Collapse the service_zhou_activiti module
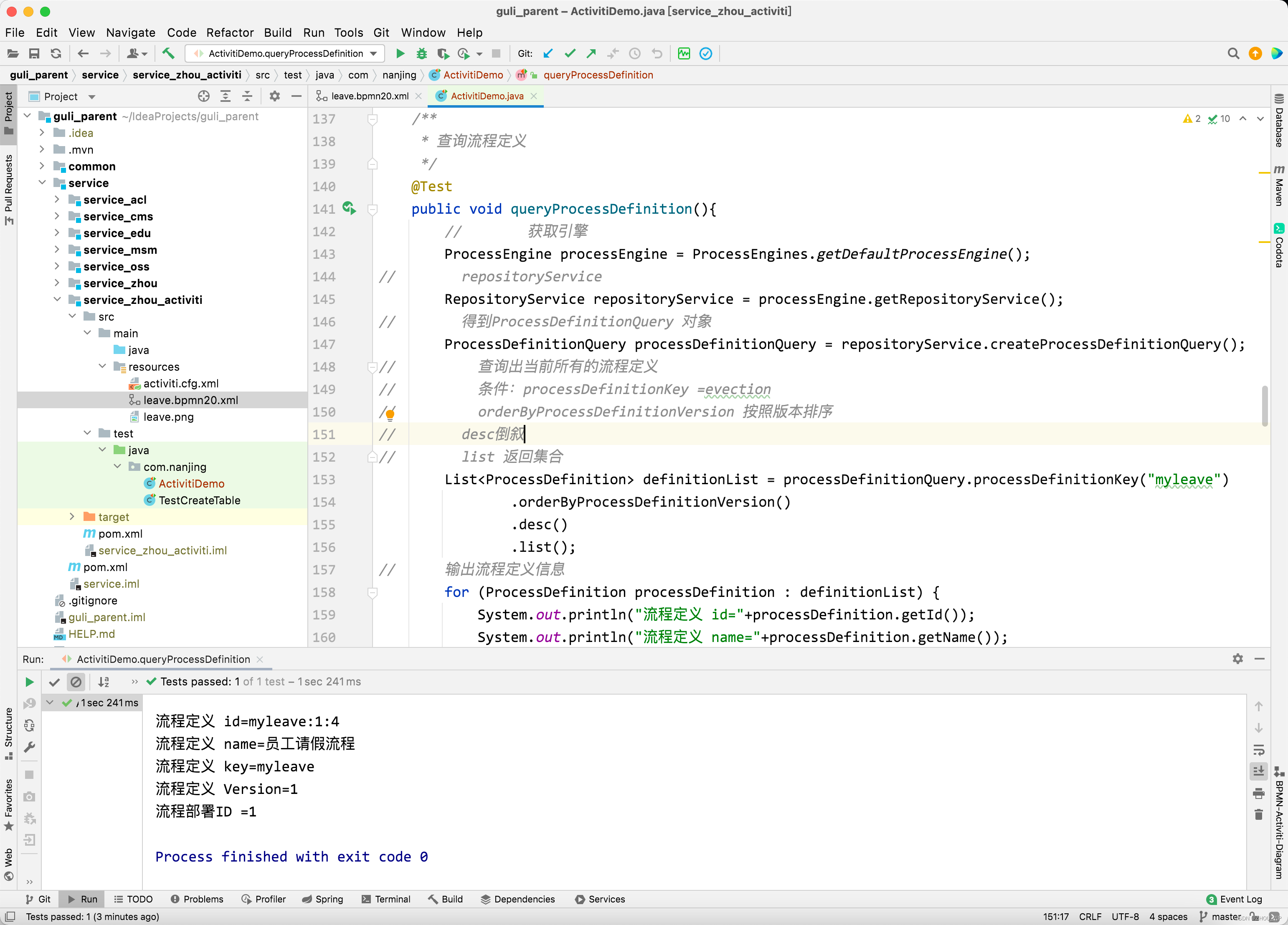1288x925 pixels. (x=57, y=300)
